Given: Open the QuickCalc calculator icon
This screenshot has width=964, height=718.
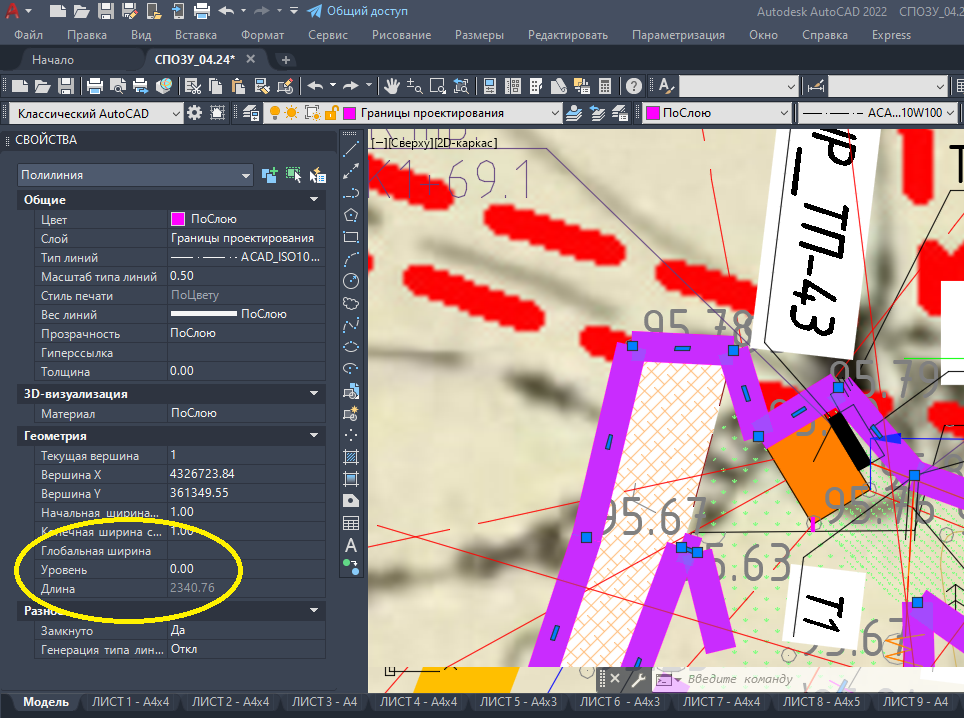Looking at the screenshot, I should (605, 87).
